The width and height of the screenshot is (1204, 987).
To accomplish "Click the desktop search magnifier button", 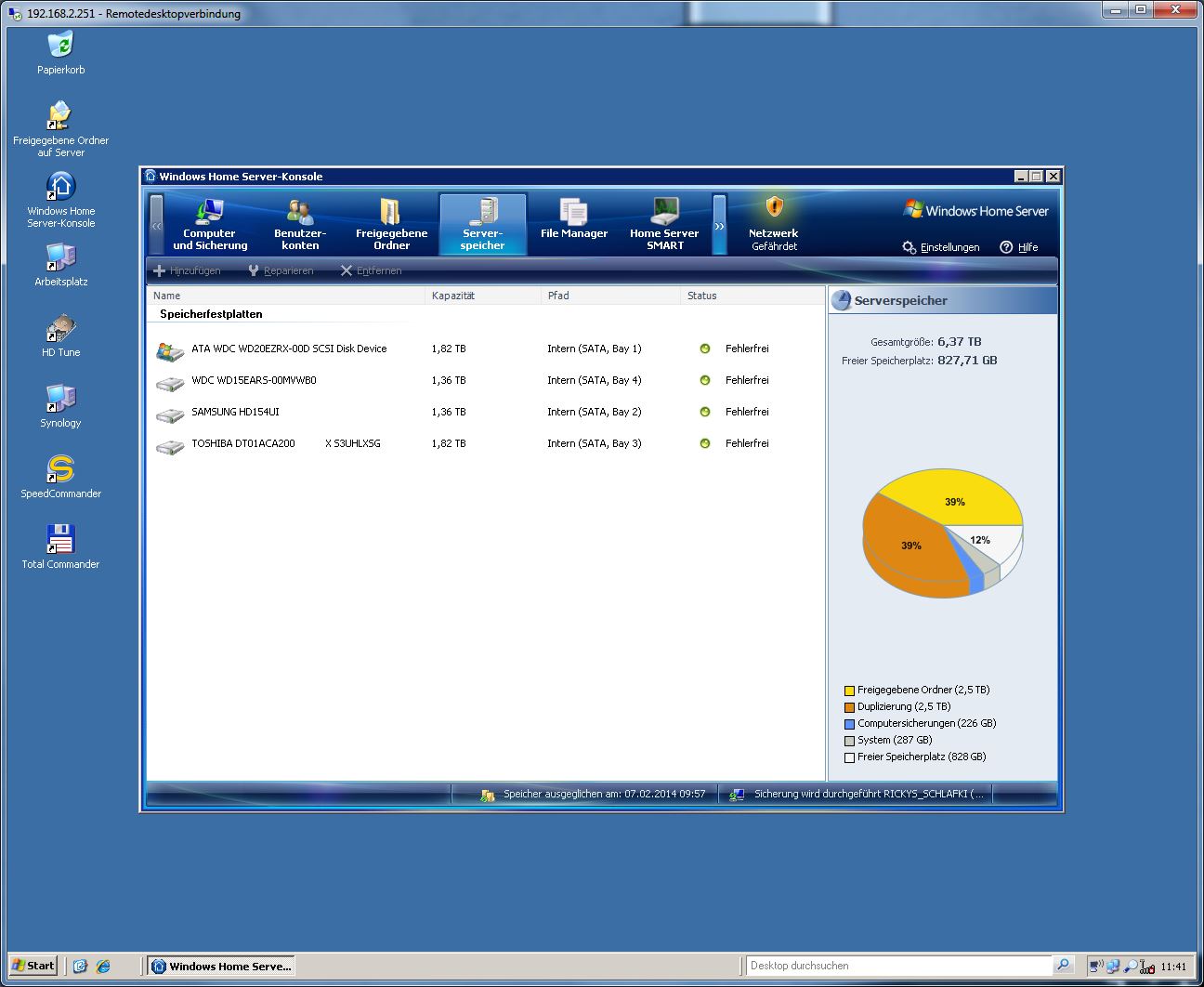I will pyautogui.click(x=1064, y=966).
